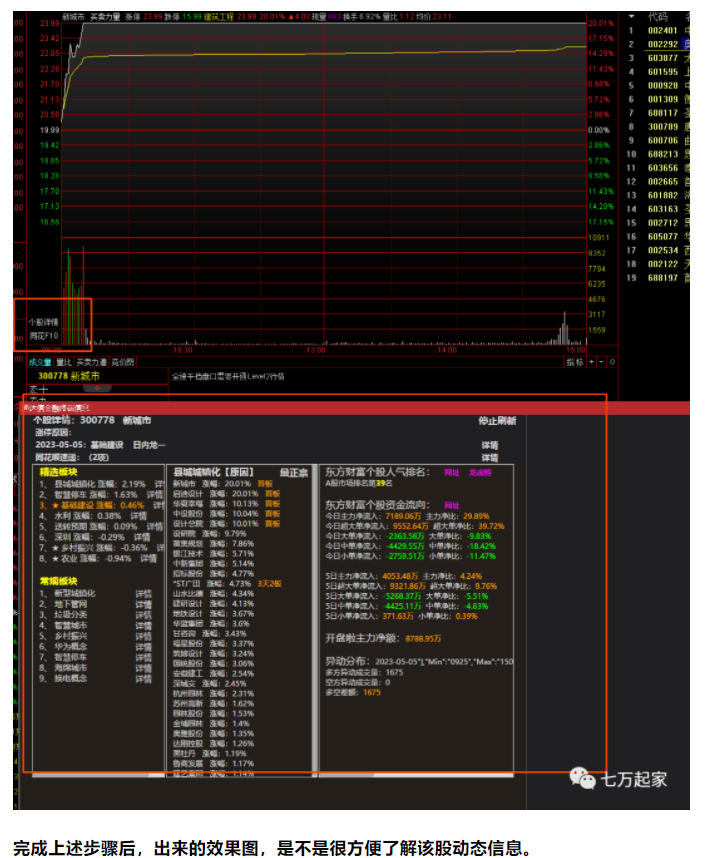
Task: Select stock code 603877 in the list
Action: click(x=662, y=58)
